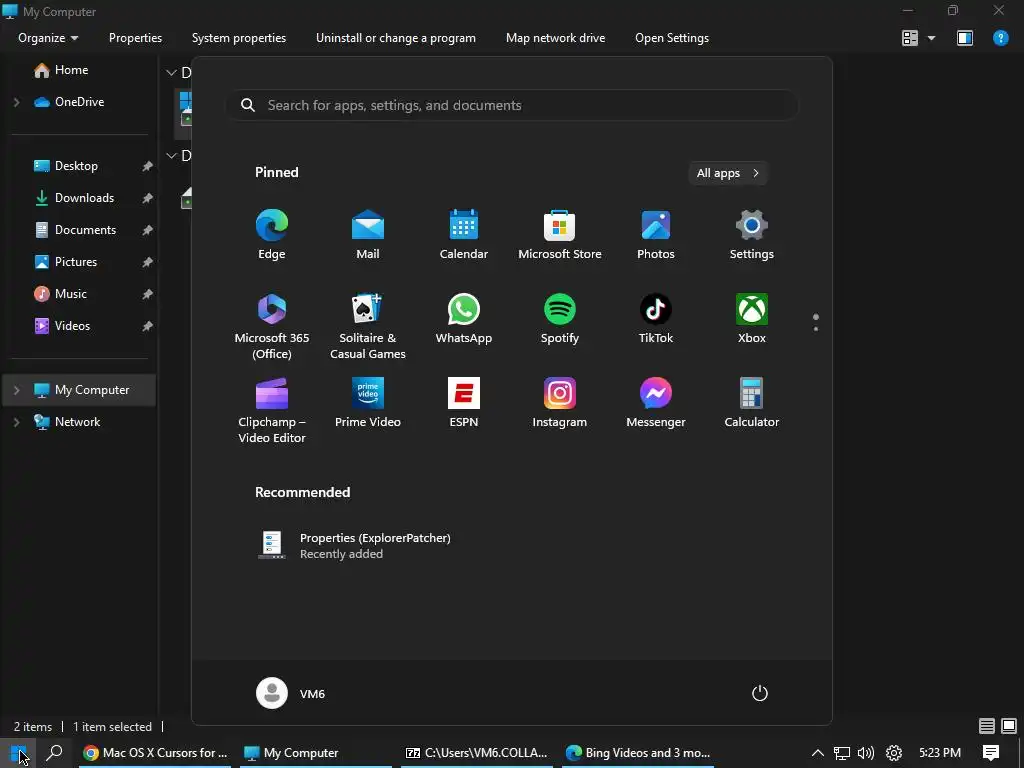The height and width of the screenshot is (768, 1024).
Task: Open the Xbox app
Action: pyautogui.click(x=752, y=319)
